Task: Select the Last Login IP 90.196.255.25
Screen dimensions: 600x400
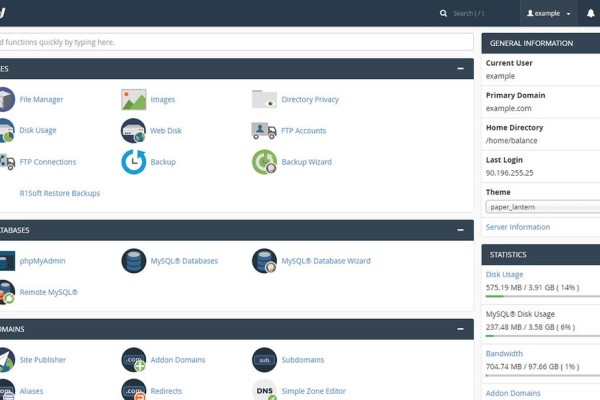Action: (509, 173)
